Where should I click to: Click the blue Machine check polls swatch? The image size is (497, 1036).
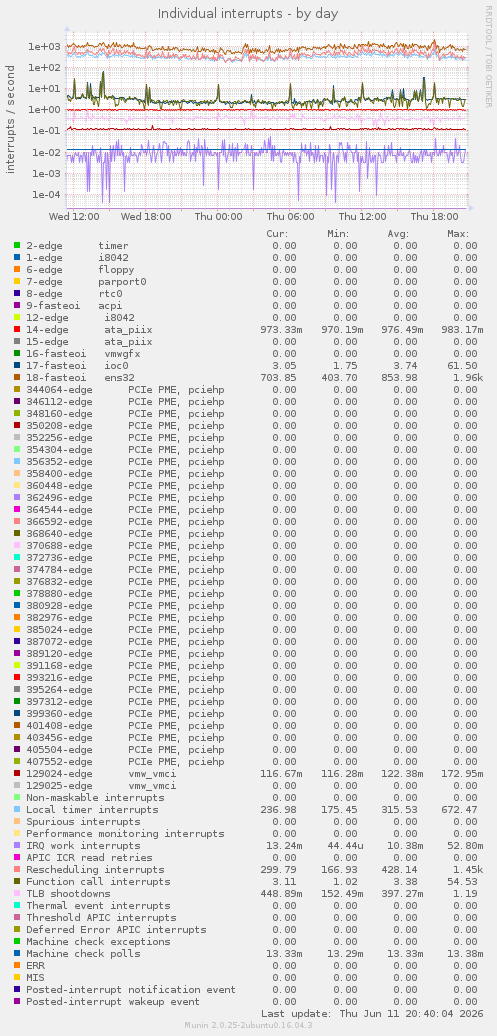click(17, 953)
